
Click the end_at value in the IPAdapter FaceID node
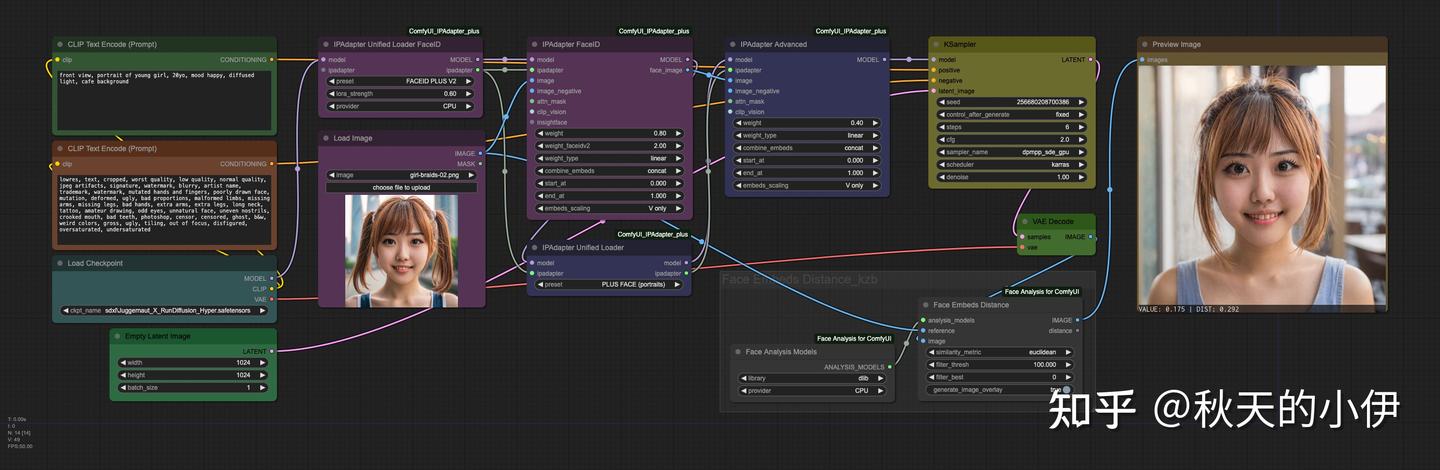(x=609, y=196)
